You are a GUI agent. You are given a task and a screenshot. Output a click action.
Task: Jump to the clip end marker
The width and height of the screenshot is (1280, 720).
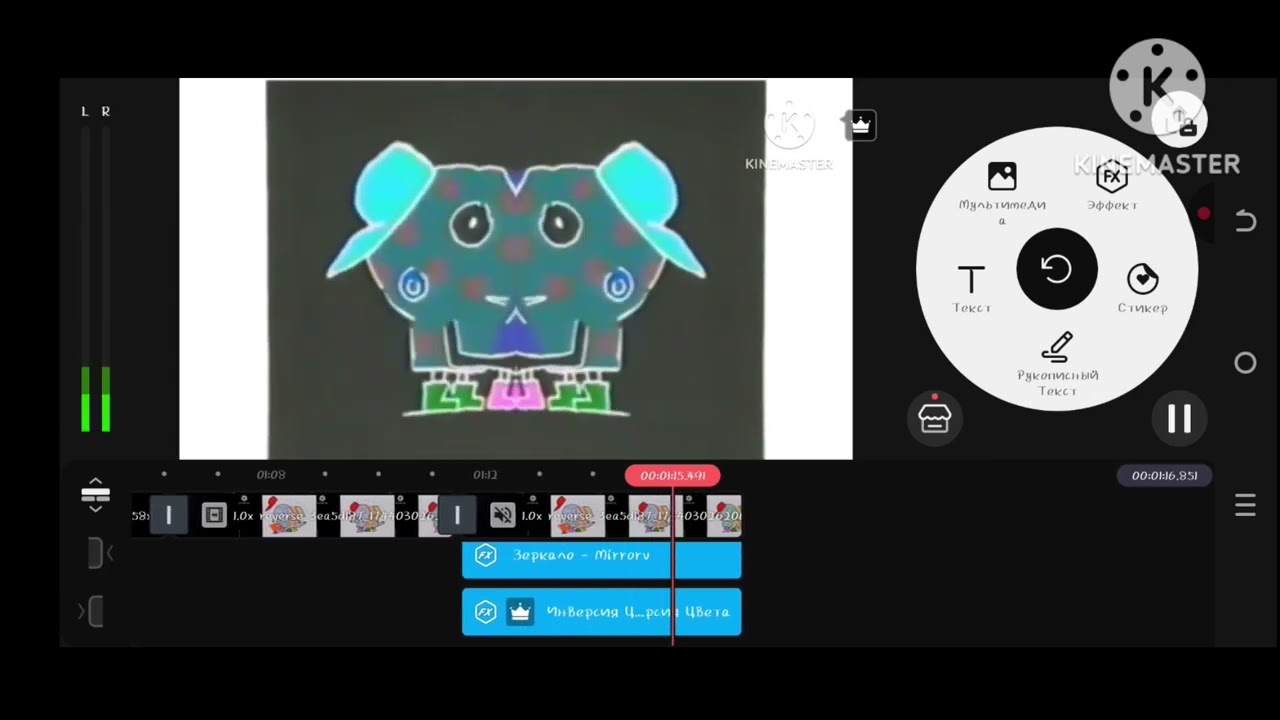pyautogui.click(x=92, y=611)
